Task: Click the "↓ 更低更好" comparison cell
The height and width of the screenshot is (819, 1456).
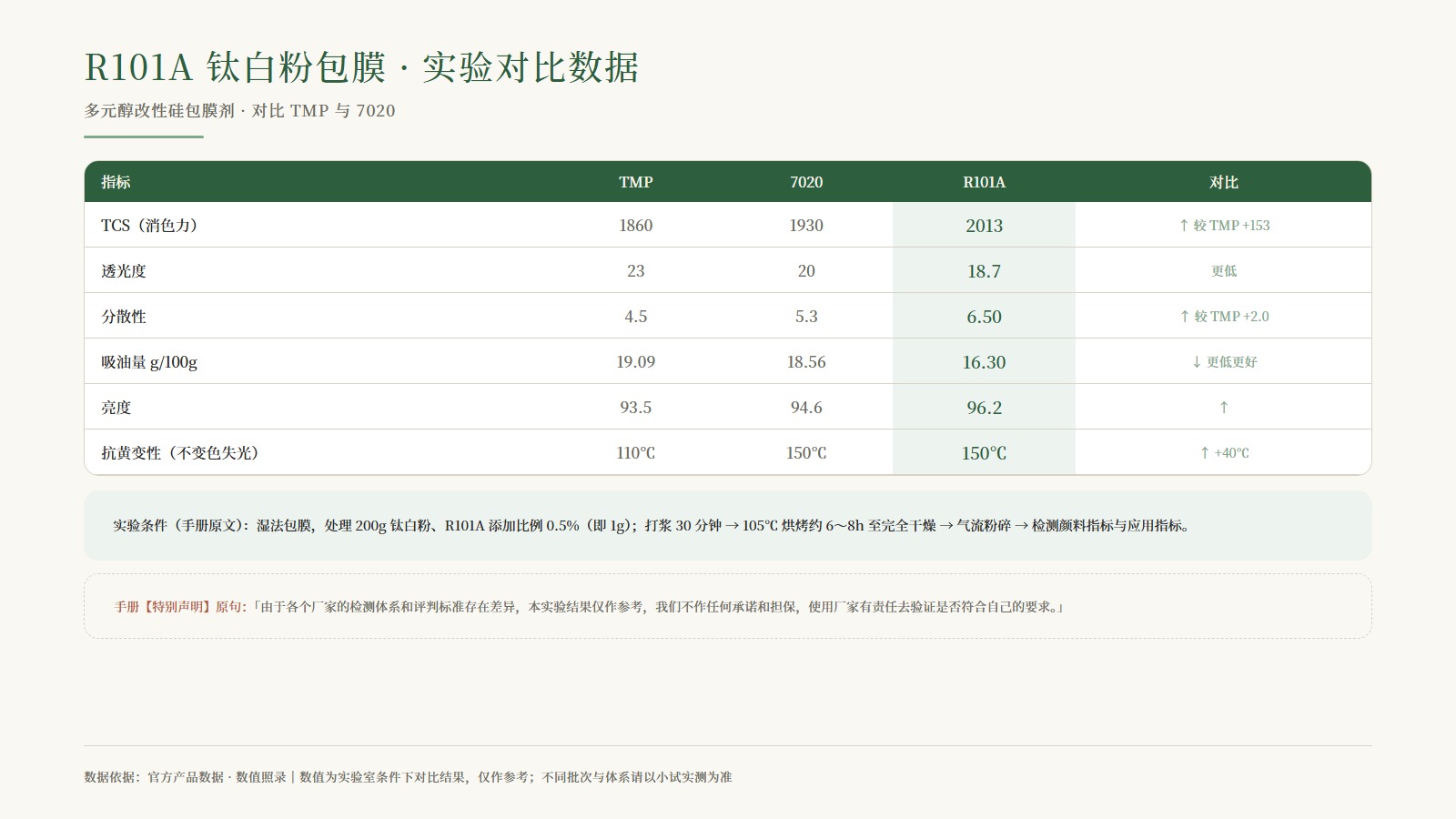Action: (1224, 361)
